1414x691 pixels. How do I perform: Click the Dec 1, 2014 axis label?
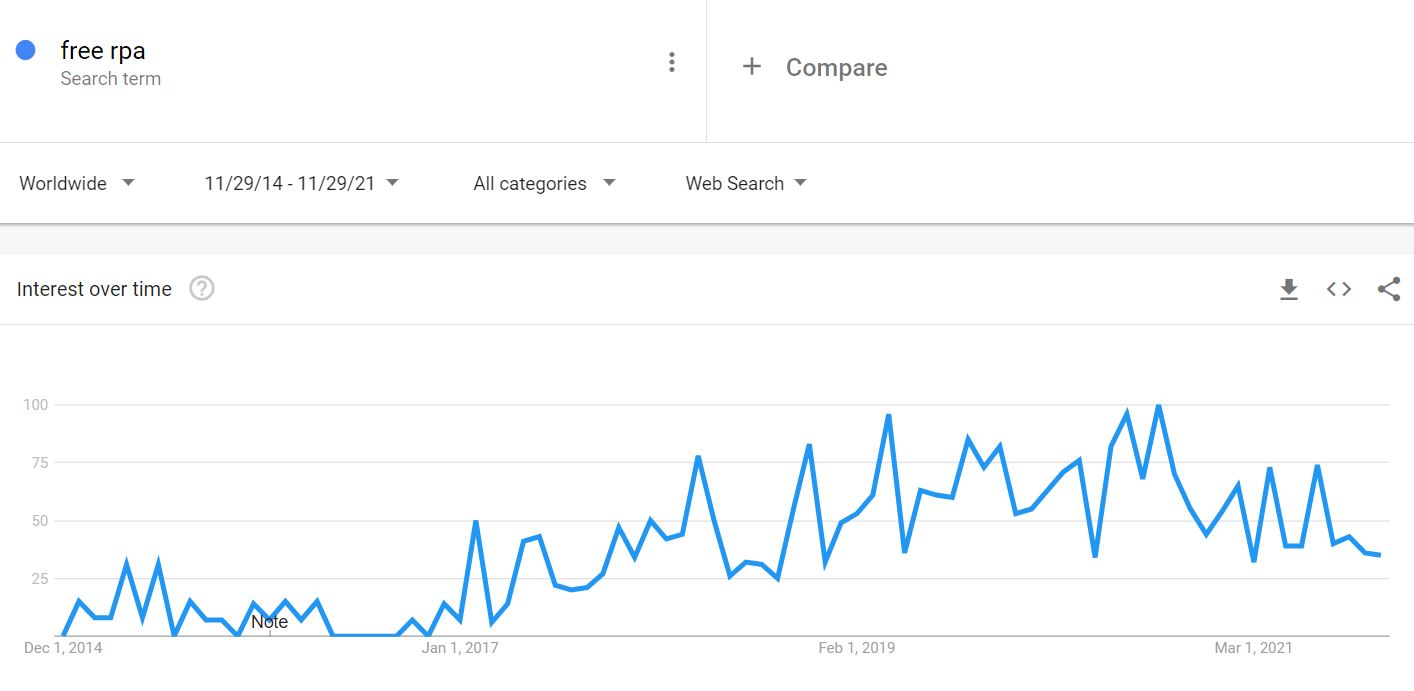pos(63,648)
